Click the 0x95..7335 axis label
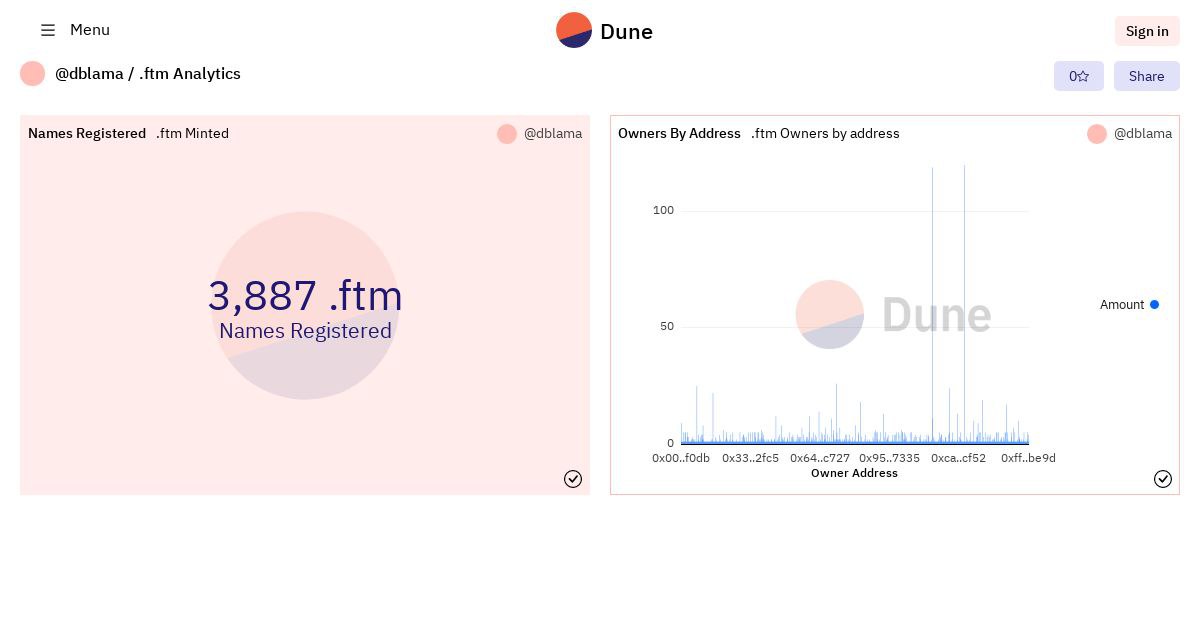 (x=889, y=458)
